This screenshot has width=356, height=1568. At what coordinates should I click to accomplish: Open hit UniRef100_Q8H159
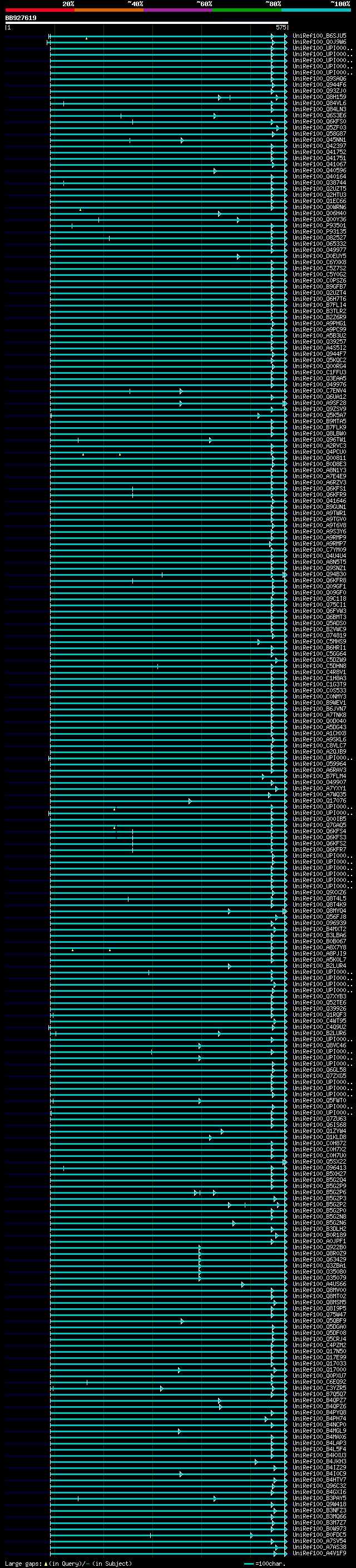coord(319,97)
